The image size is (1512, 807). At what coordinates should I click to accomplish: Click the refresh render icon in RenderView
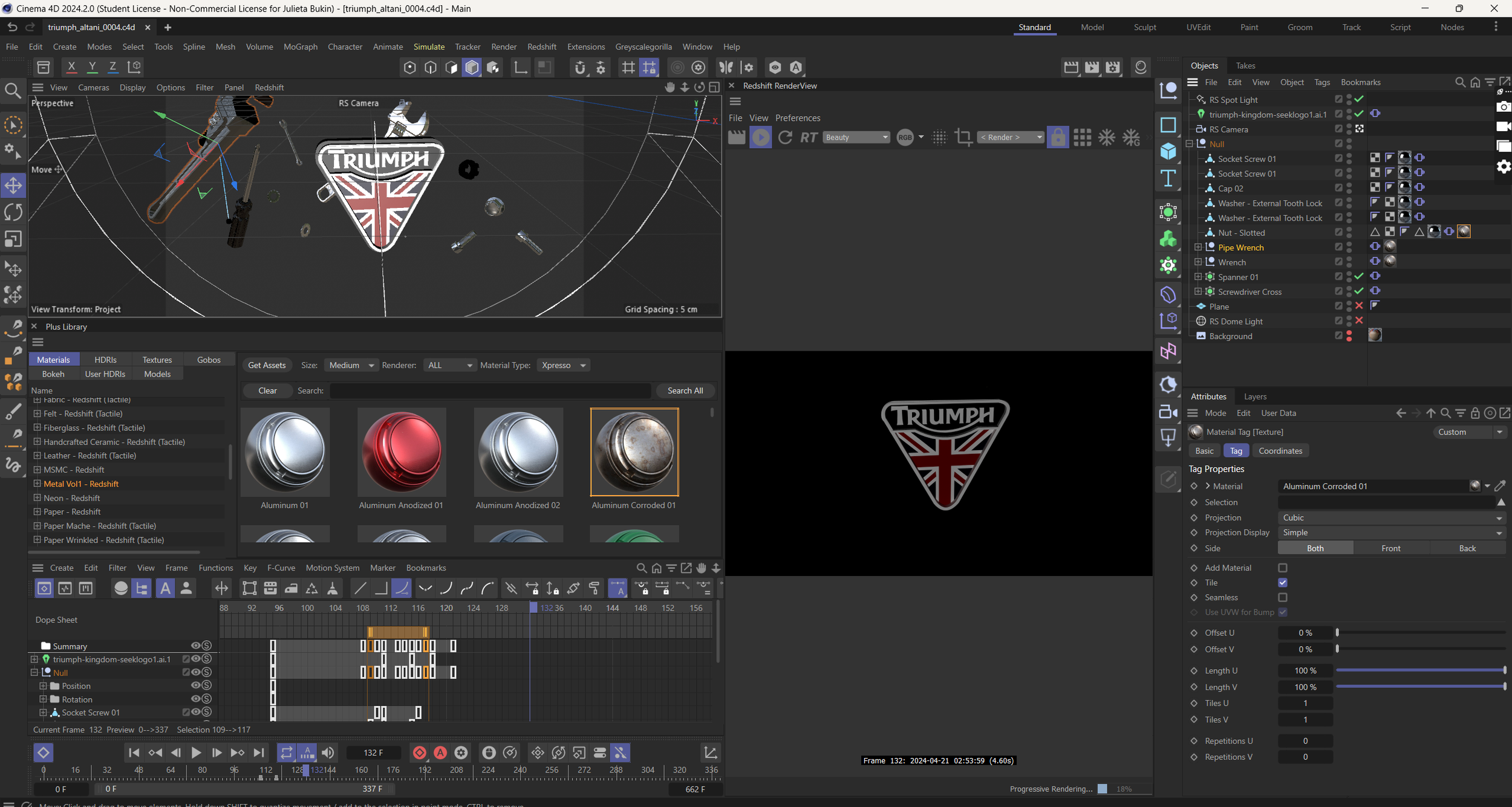click(784, 137)
